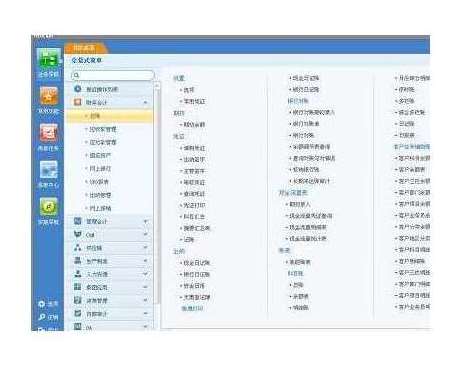This screenshot has height=375, width=476.
Task: Click the 财务会计 module icon in the tree
Action: point(78,102)
